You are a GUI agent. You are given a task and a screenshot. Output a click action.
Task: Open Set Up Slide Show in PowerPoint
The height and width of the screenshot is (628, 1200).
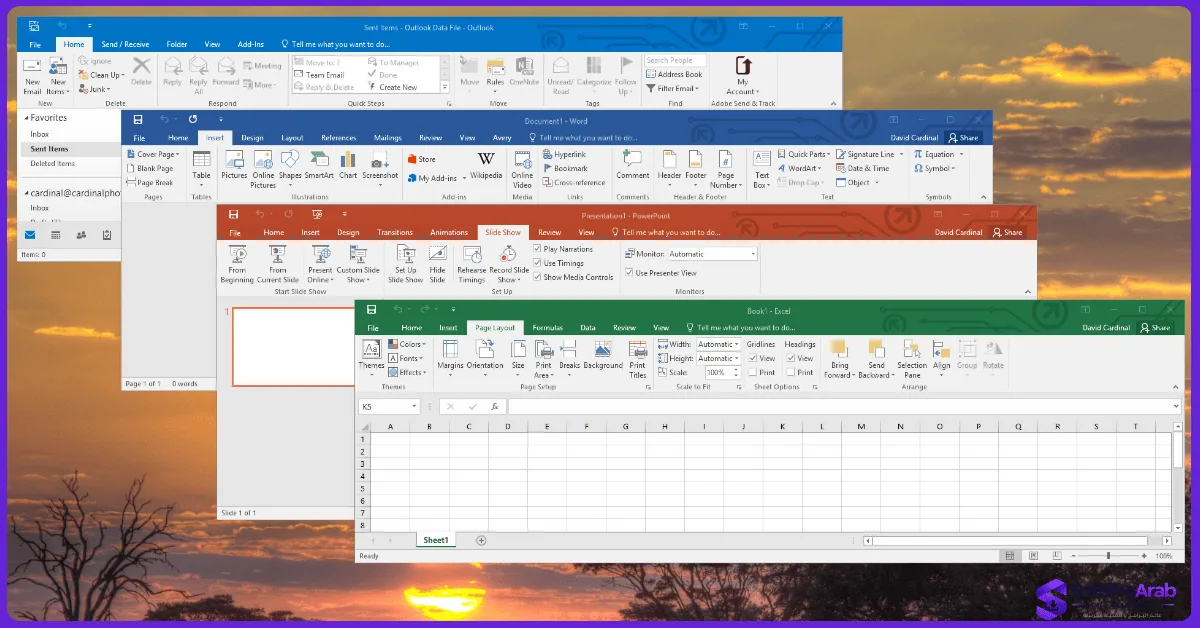pyautogui.click(x=405, y=264)
